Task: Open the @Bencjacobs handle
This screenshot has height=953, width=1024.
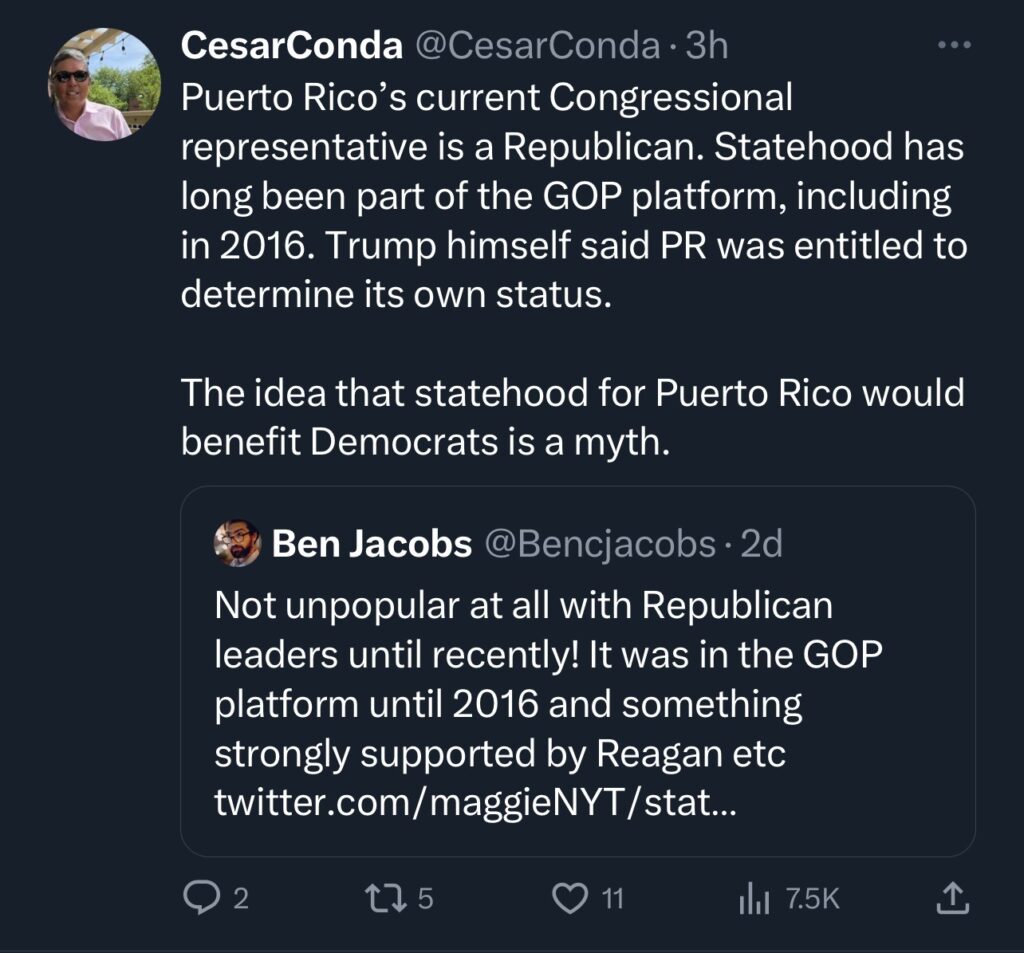Action: pos(600,544)
